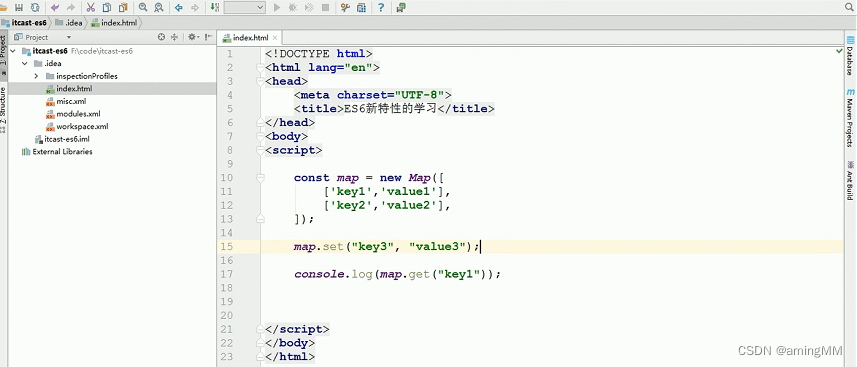Image resolution: width=857 pixels, height=367 pixels.
Task: Open Replace with the second magnifier icon
Action: [x=159, y=8]
